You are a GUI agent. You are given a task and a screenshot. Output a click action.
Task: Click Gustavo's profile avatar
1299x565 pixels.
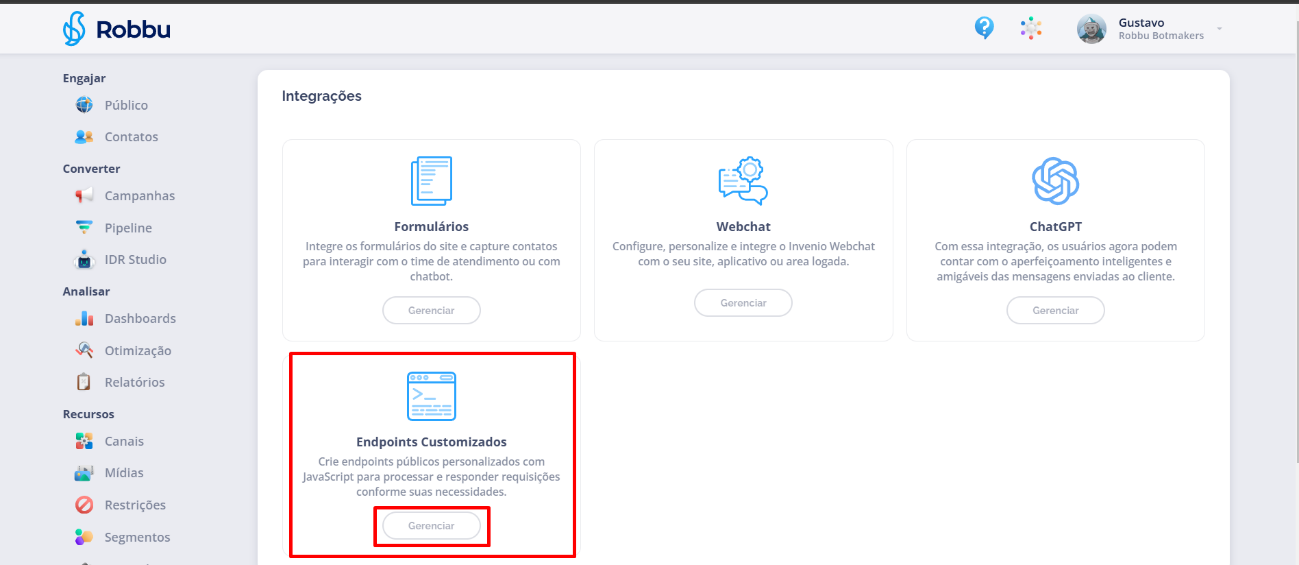tap(1091, 29)
